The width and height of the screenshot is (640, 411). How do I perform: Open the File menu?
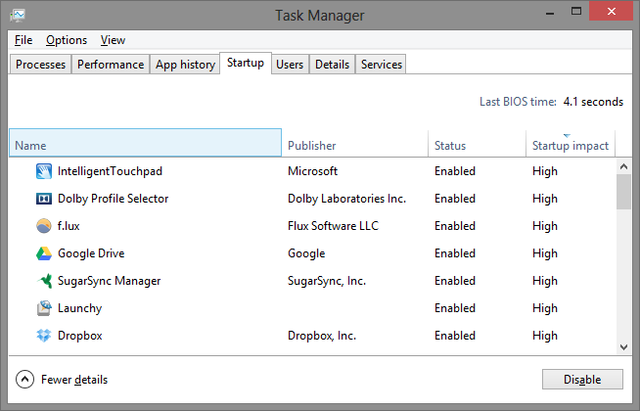23,40
